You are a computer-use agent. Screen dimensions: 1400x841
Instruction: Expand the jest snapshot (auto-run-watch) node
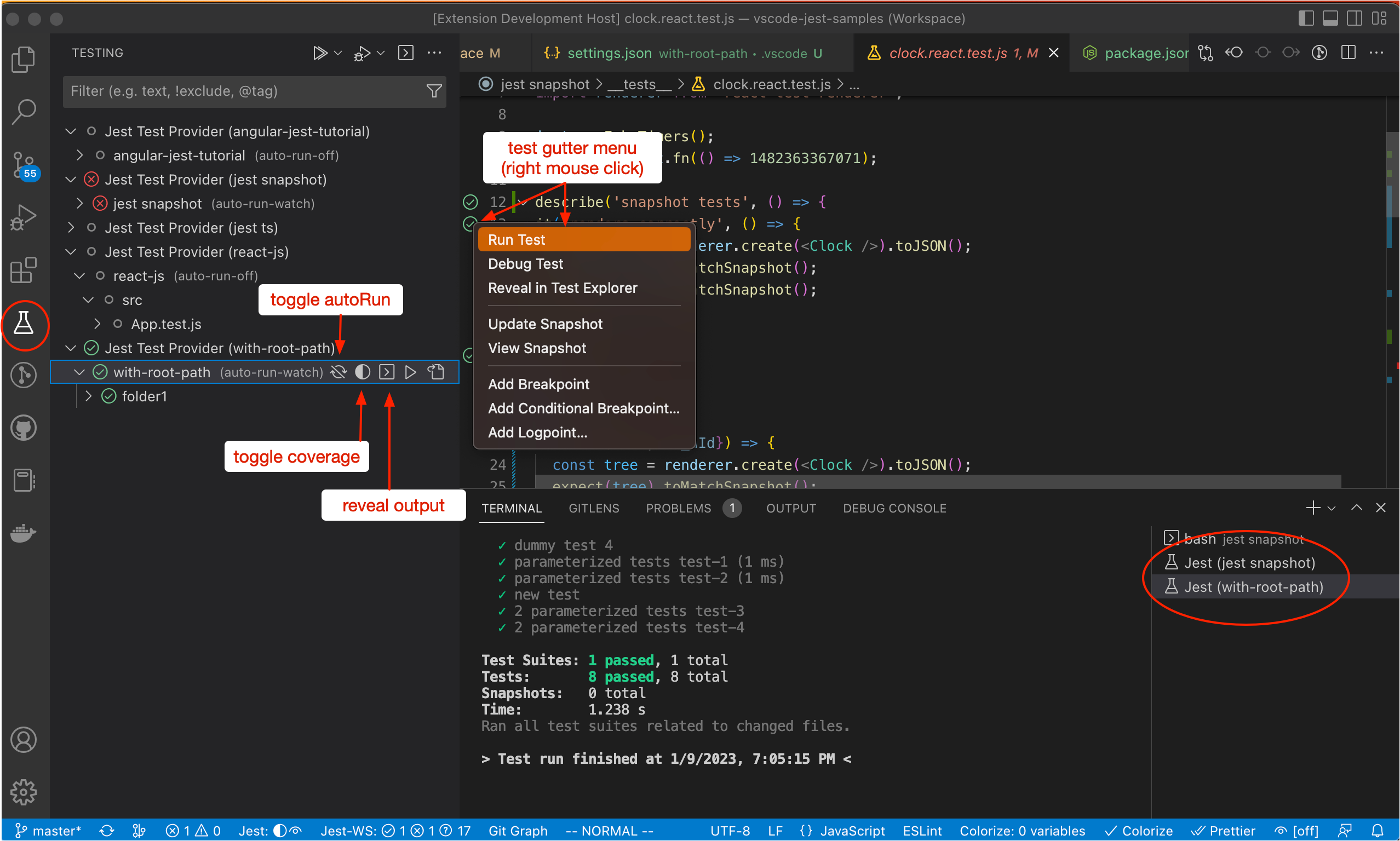[x=80, y=204]
